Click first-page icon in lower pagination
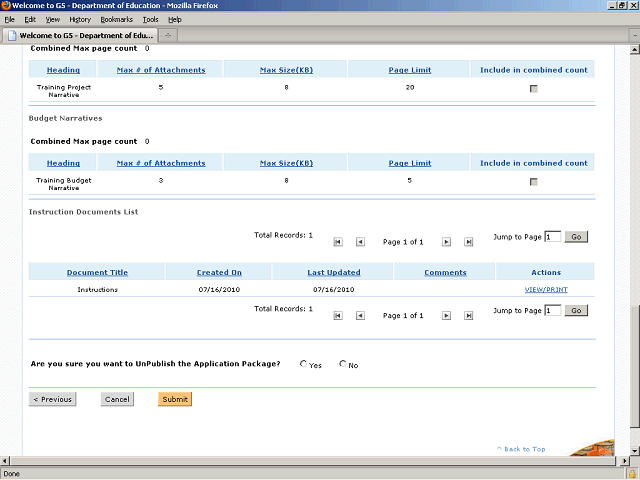Screen dimensions: 640x480 click(338, 315)
